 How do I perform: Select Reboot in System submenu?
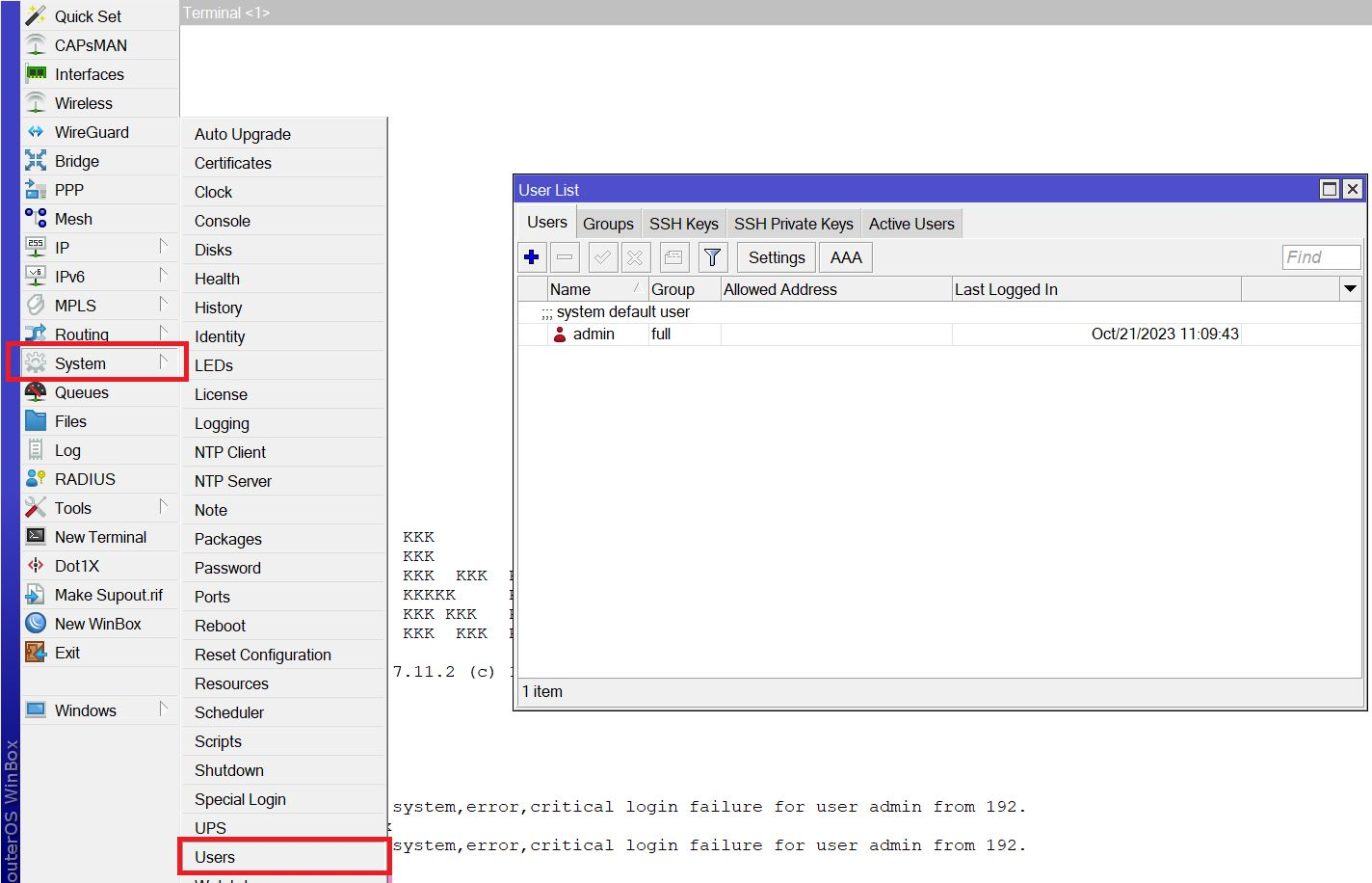click(x=284, y=626)
